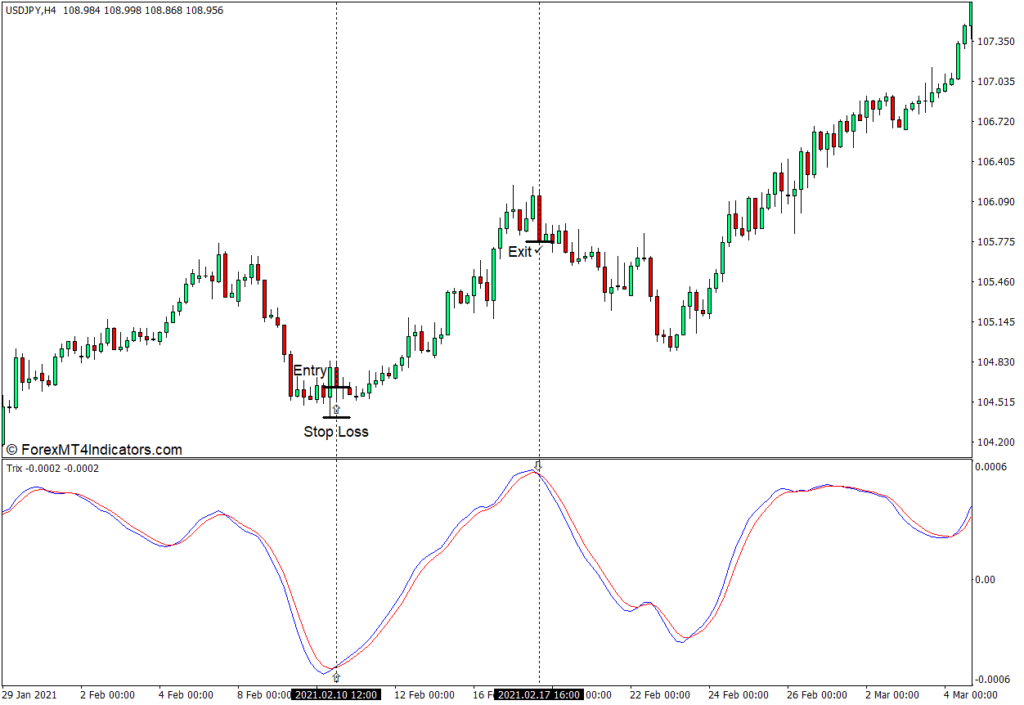Click the Exit text label
1024x705 pixels.
(x=519, y=252)
